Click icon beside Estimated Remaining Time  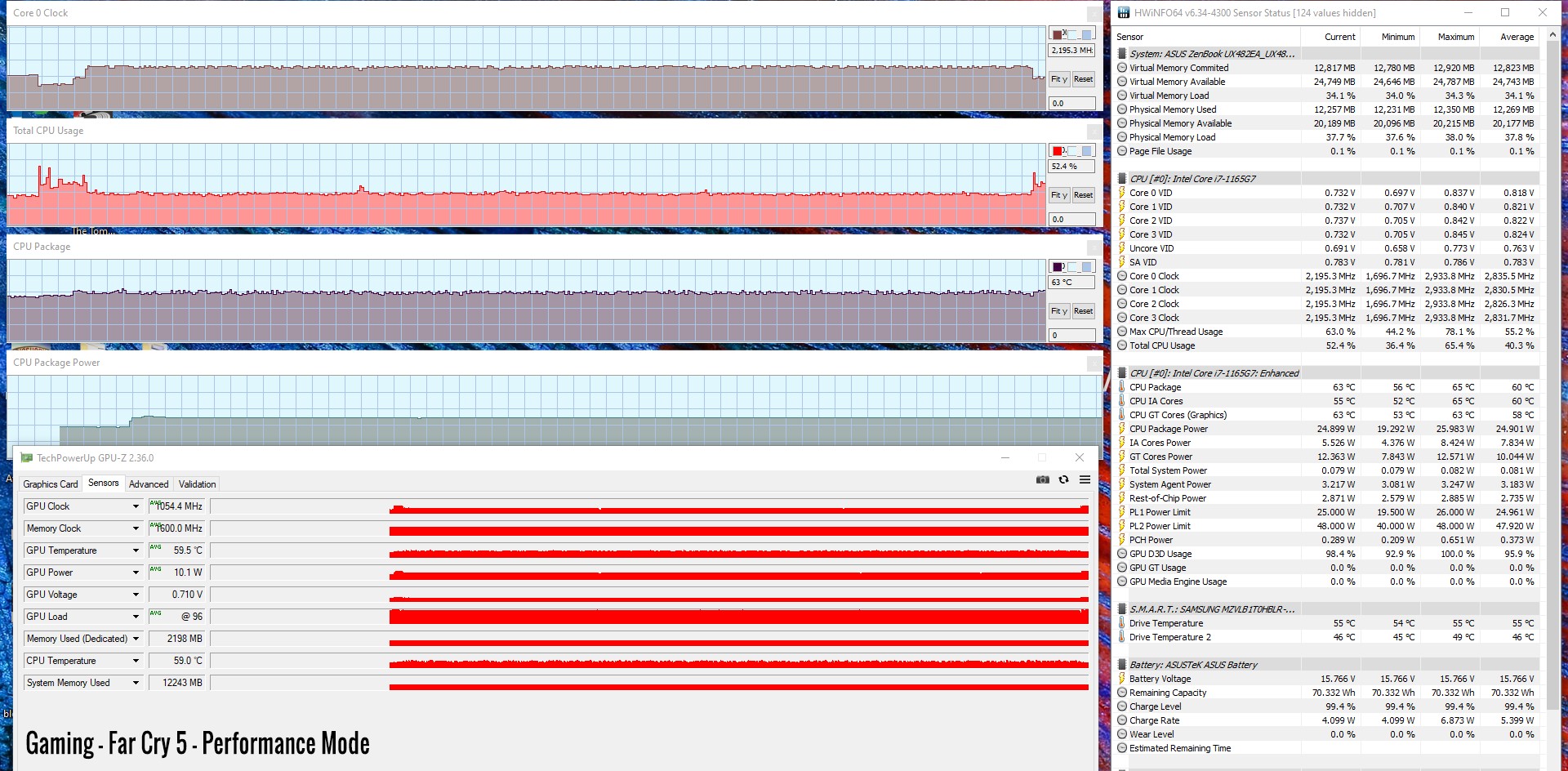[x=1122, y=748]
